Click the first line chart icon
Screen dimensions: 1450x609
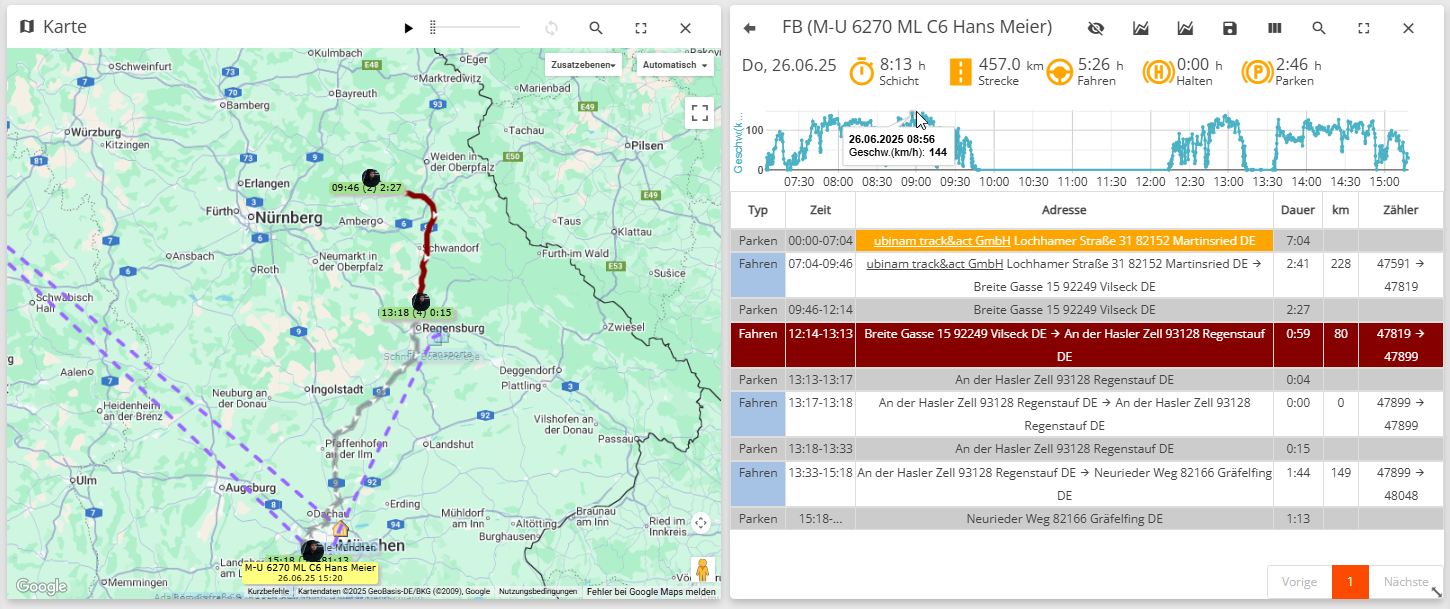[x=1140, y=28]
